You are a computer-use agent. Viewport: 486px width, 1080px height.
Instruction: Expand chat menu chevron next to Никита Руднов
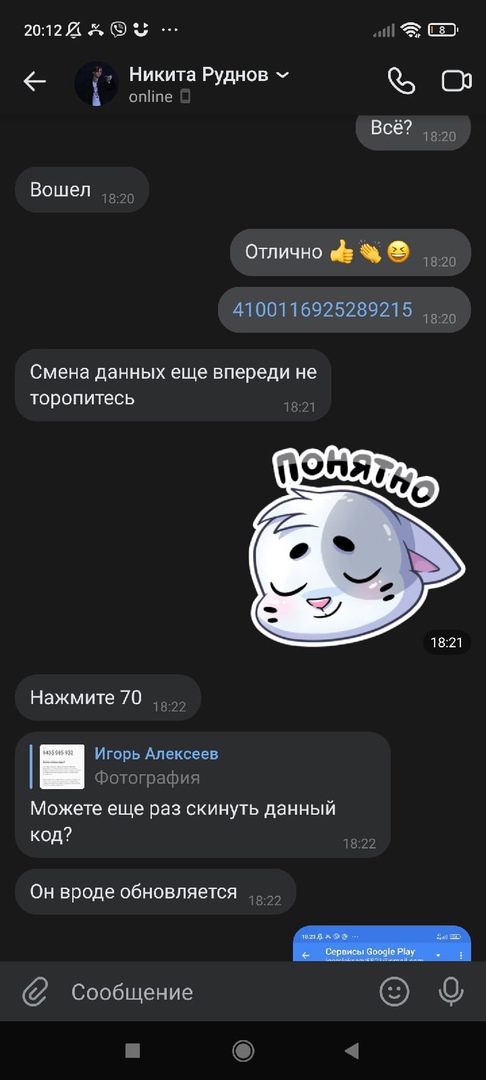(x=282, y=75)
